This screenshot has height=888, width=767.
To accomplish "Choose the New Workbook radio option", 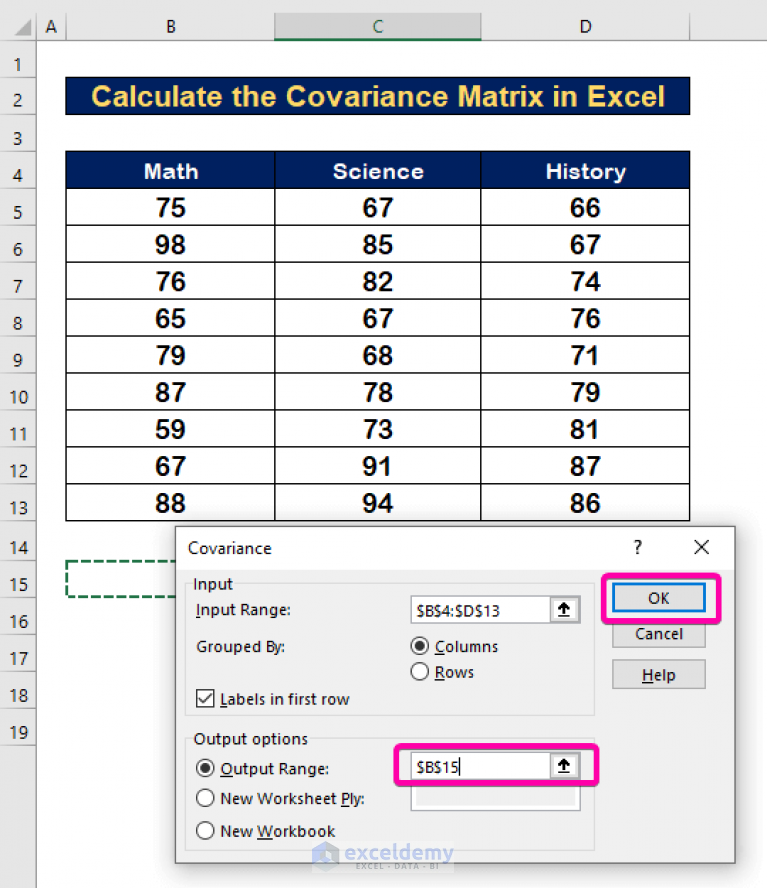I will [x=205, y=831].
